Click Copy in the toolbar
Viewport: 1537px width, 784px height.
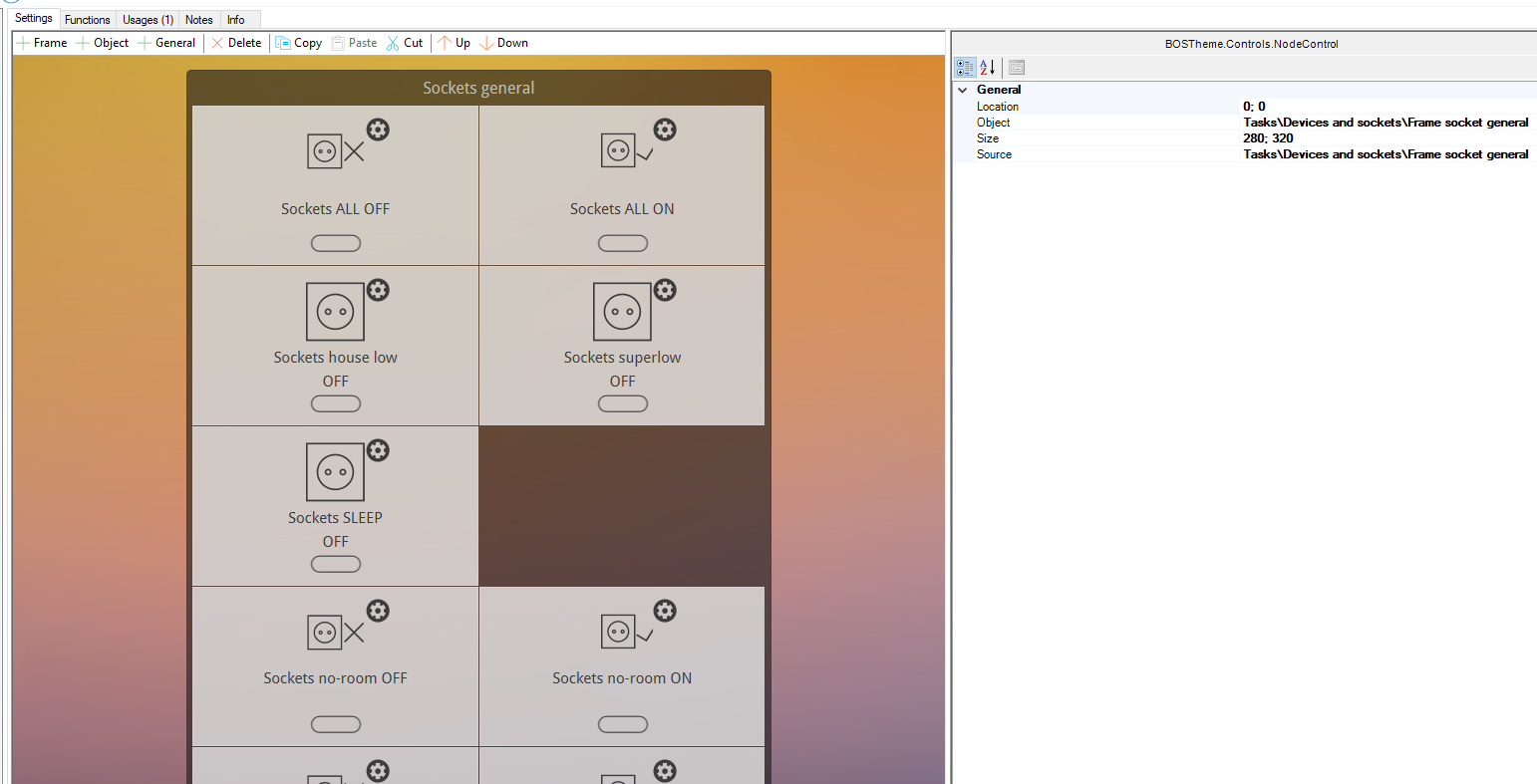pos(299,43)
